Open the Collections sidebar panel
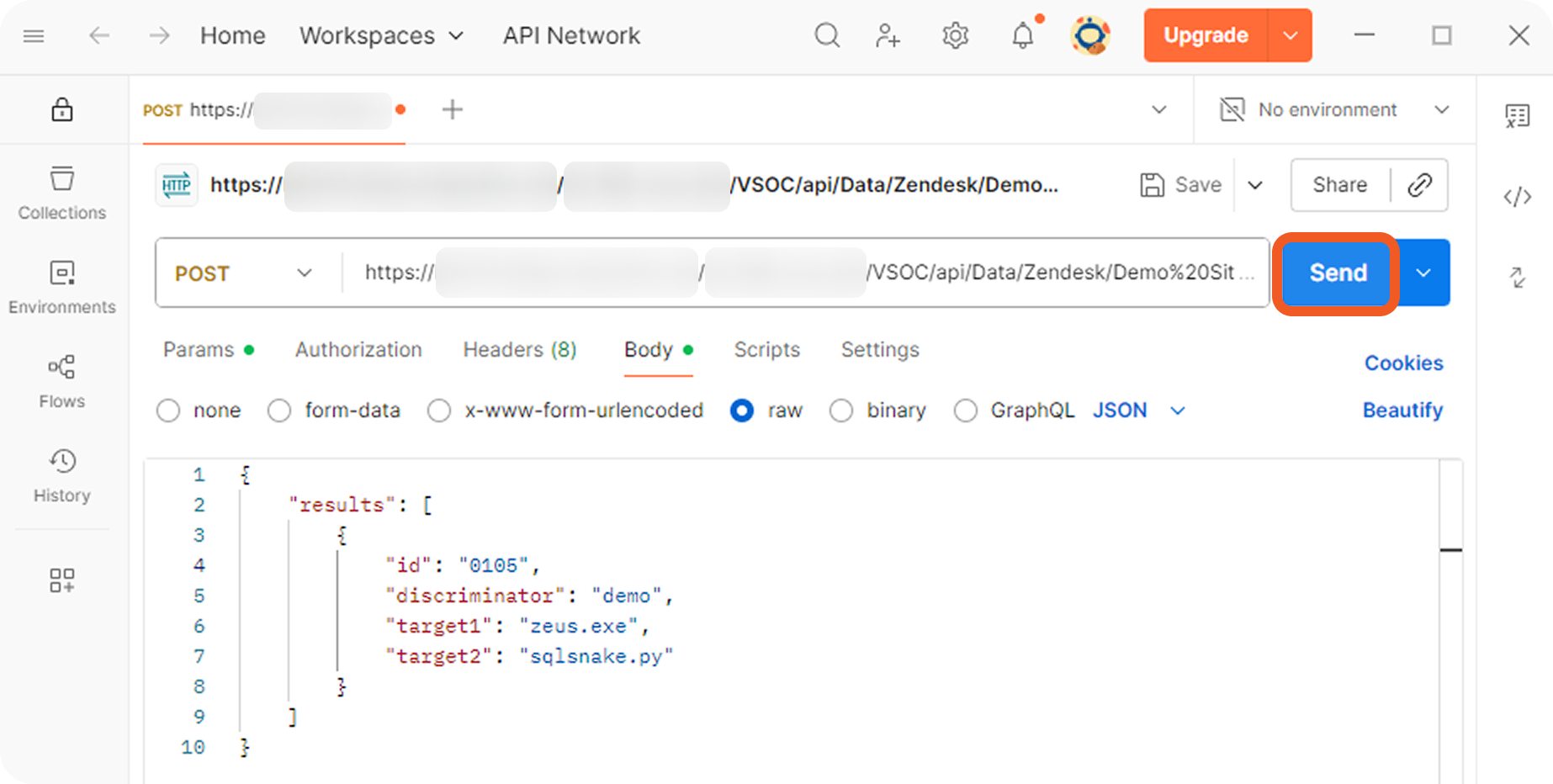This screenshot has height=784, width=1553. point(62,193)
